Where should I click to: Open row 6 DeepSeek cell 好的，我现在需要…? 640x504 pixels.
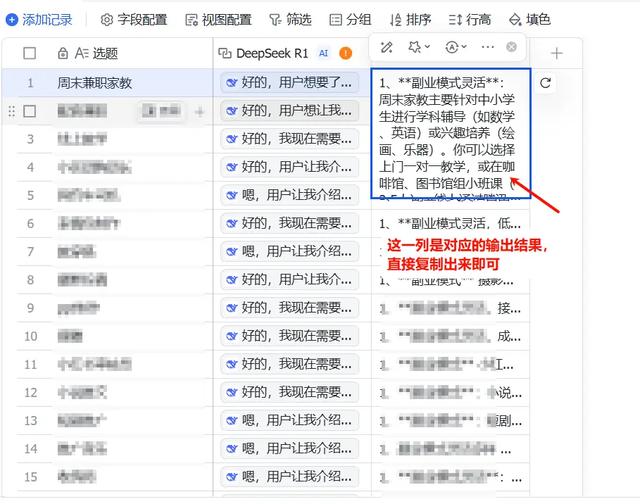click(290, 224)
